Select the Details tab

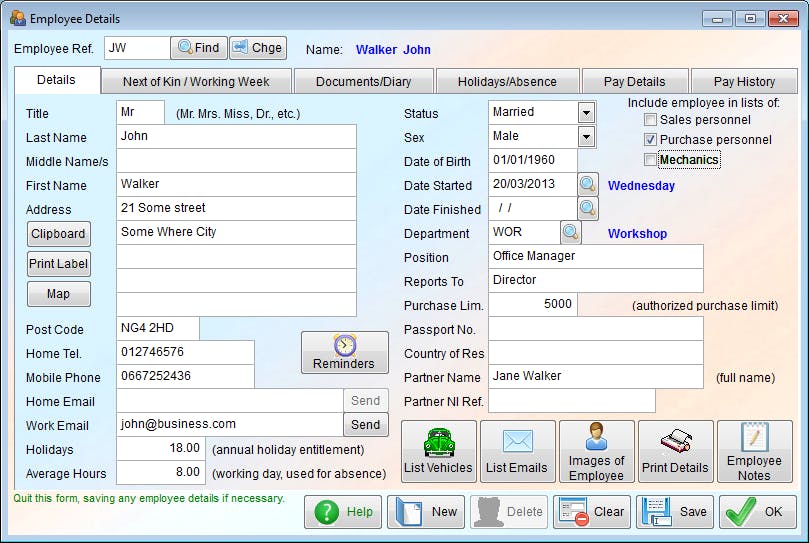point(57,80)
